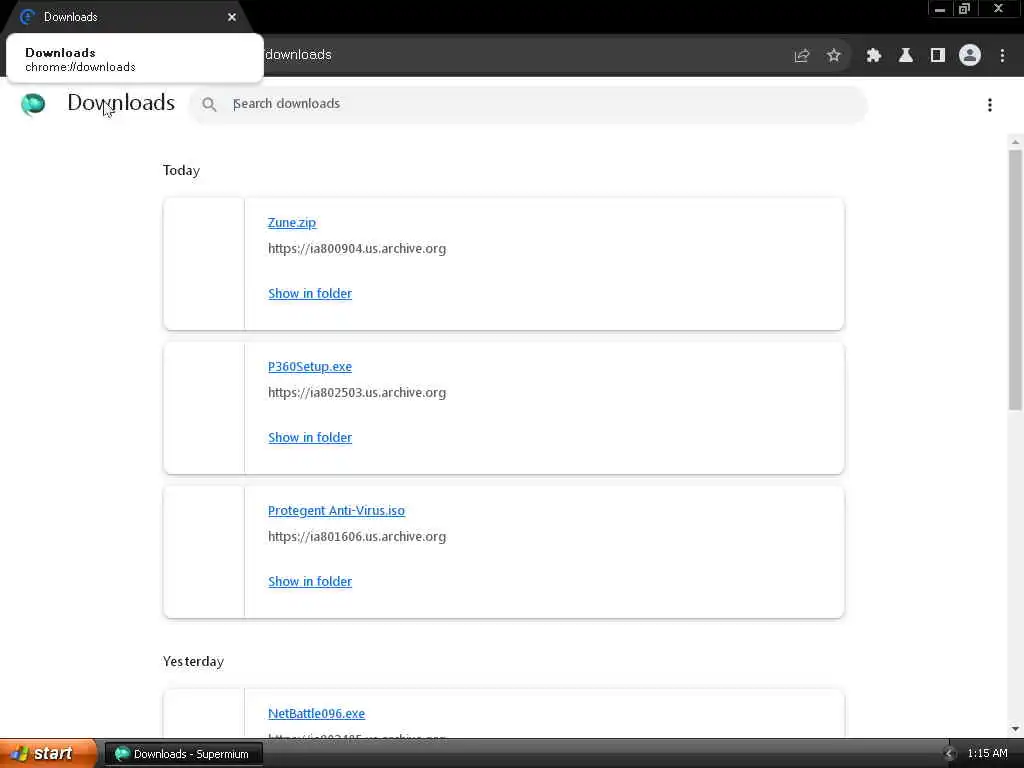This screenshot has height=768, width=1024.
Task: Bookmark this page with the star icon
Action: click(x=833, y=56)
